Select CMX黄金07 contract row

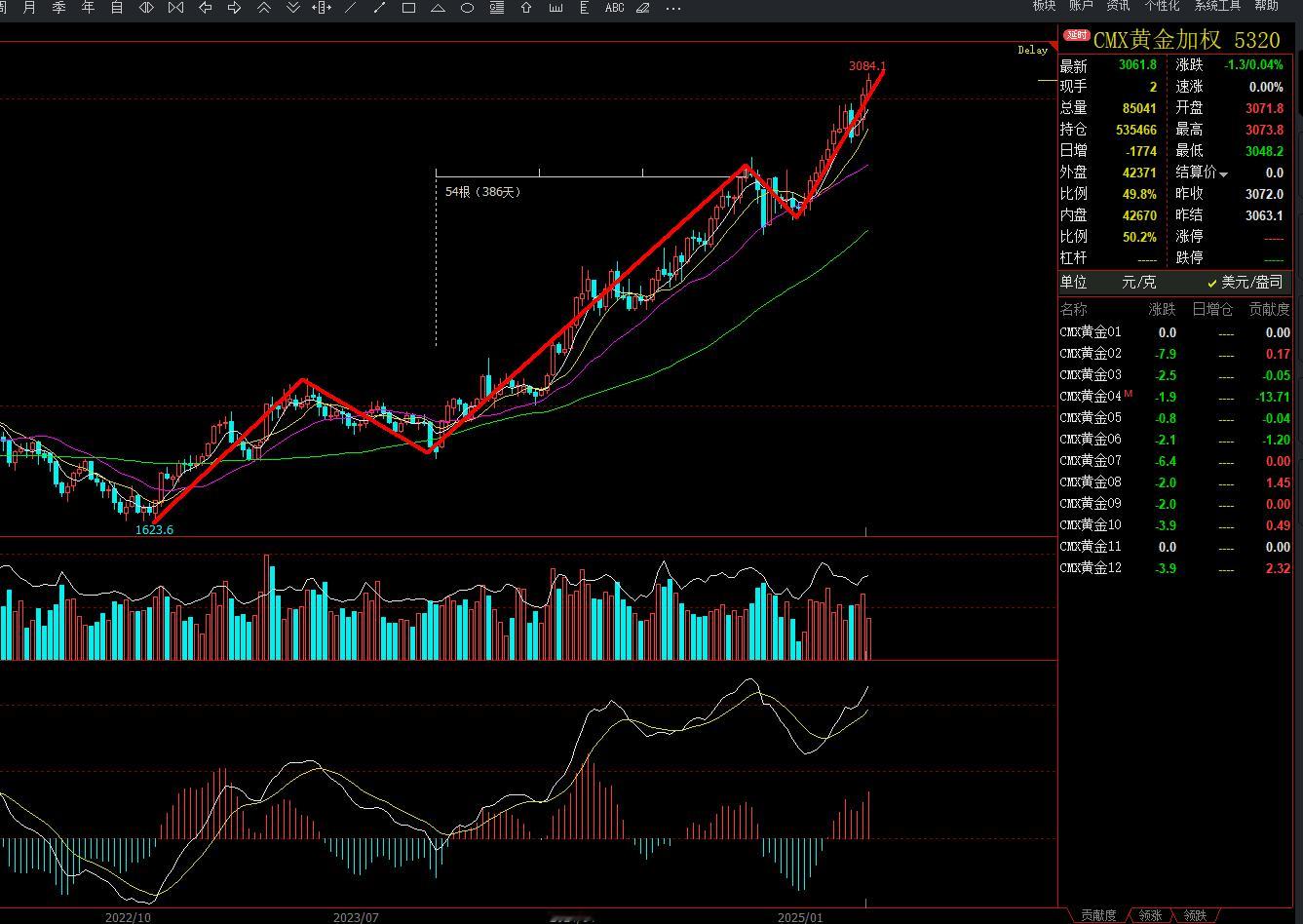coord(1175,461)
